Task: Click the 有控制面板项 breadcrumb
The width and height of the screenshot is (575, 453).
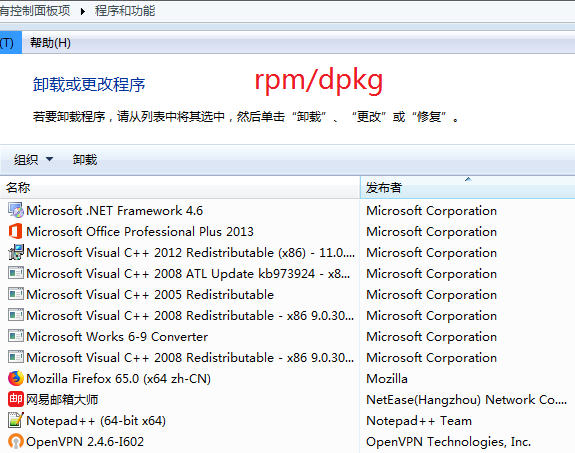Action: point(35,11)
